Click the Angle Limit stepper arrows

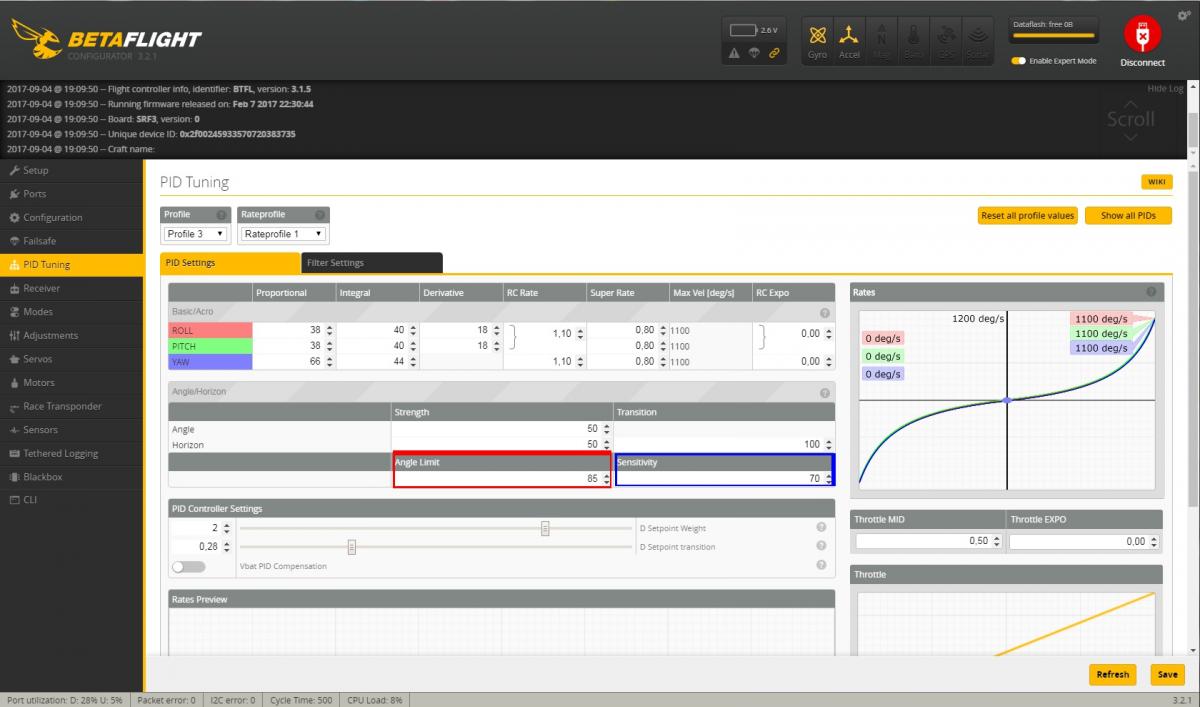tap(606, 479)
